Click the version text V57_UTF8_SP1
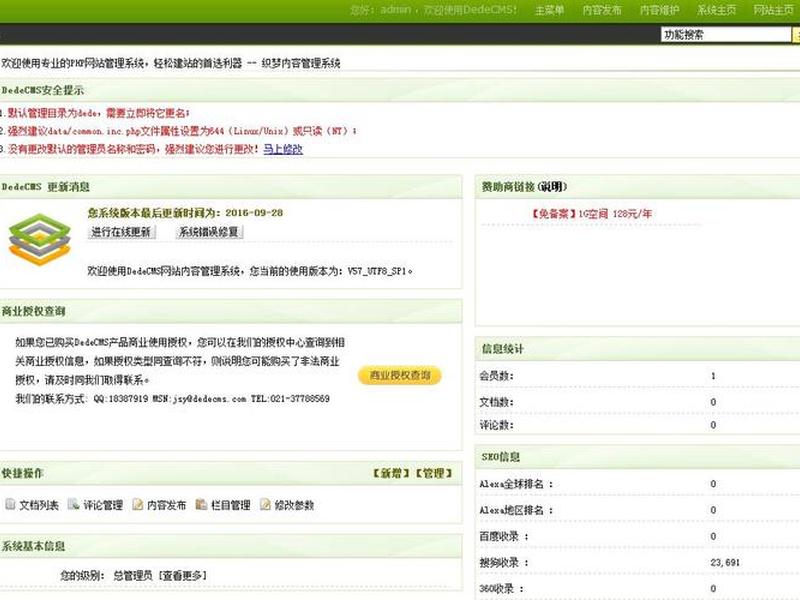The height and width of the screenshot is (600, 800). coord(377,271)
